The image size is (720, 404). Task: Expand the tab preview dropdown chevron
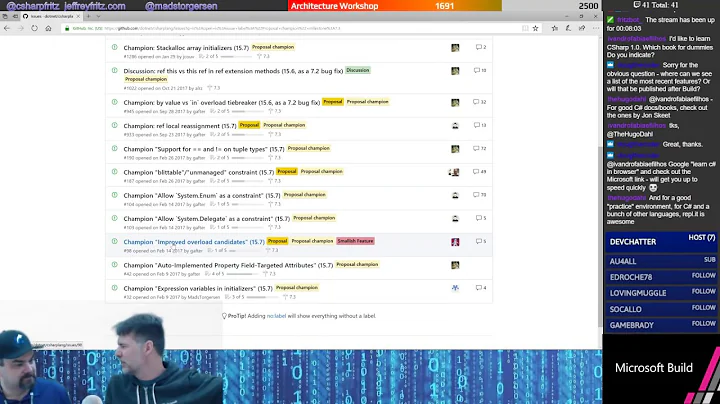[98, 16]
